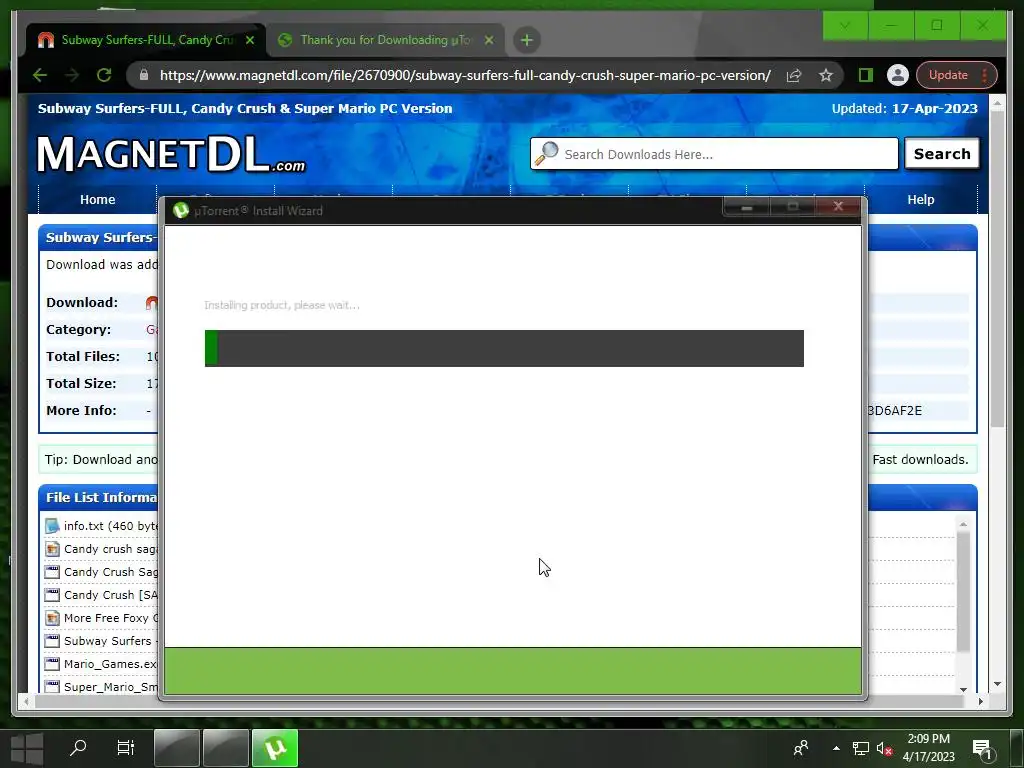The width and height of the screenshot is (1024, 768).
Task: View site security lock info
Action: point(144,75)
